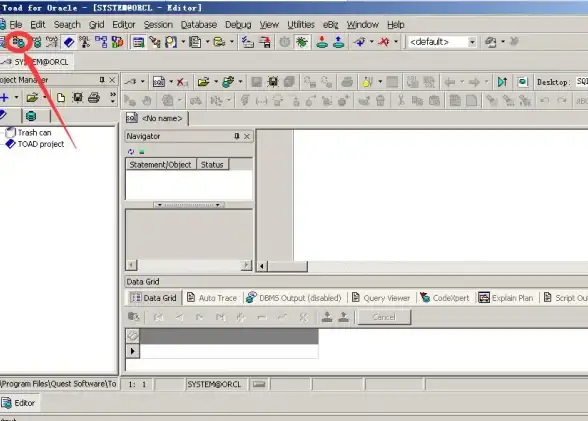Pin the Project Manager panel using pushpin icon

coord(102,80)
